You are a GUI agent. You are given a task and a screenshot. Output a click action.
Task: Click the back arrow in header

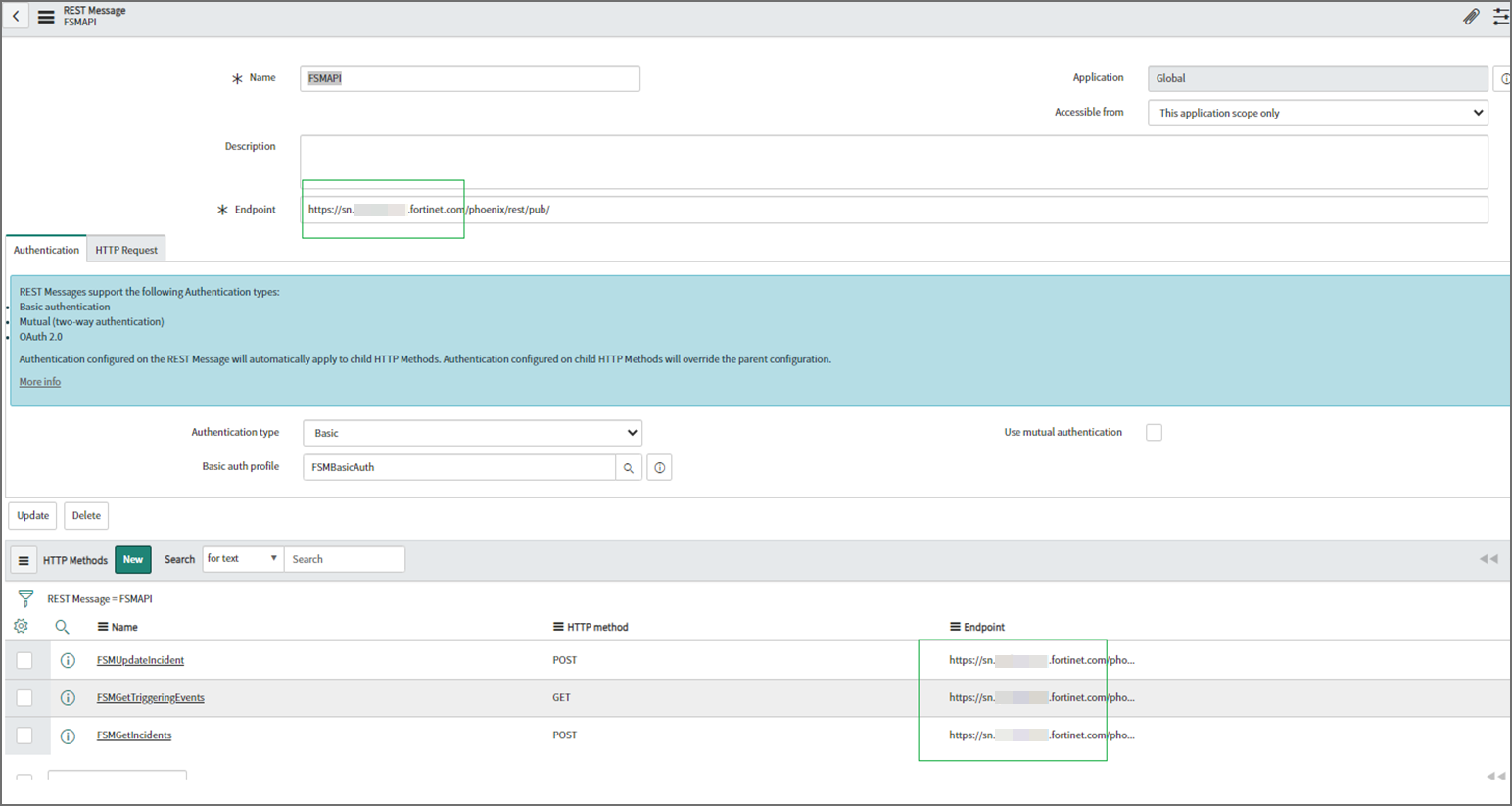(x=16, y=17)
